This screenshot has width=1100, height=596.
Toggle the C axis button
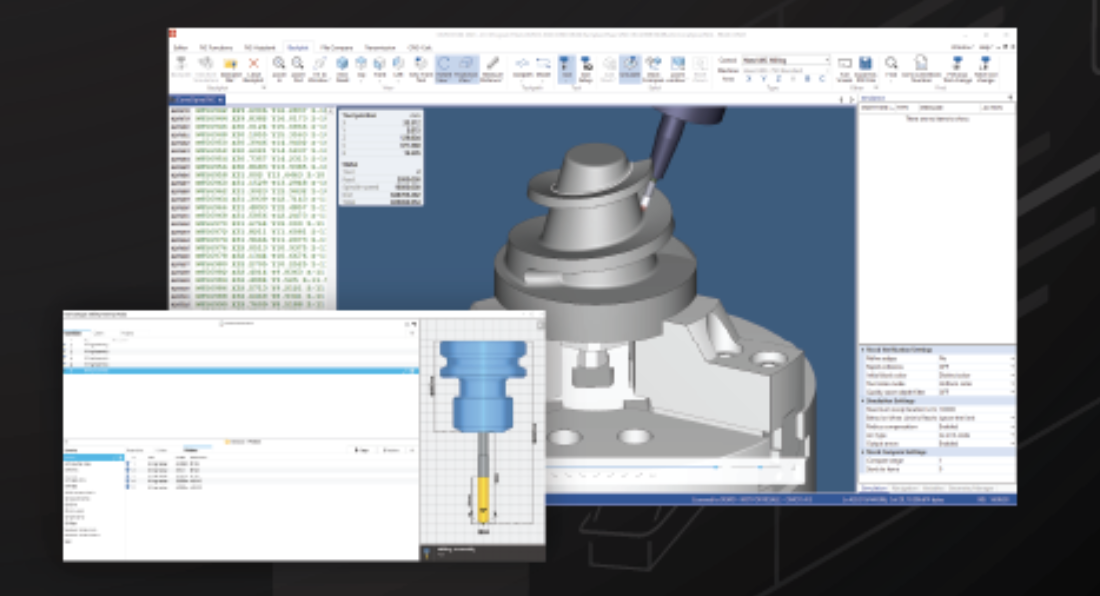coord(822,79)
